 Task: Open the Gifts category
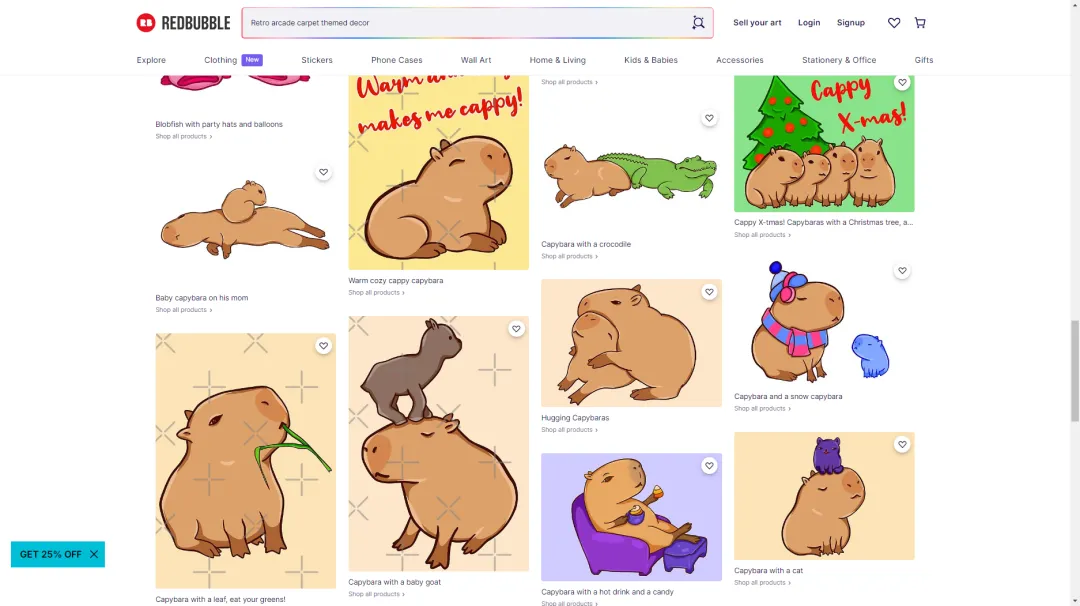(x=924, y=60)
